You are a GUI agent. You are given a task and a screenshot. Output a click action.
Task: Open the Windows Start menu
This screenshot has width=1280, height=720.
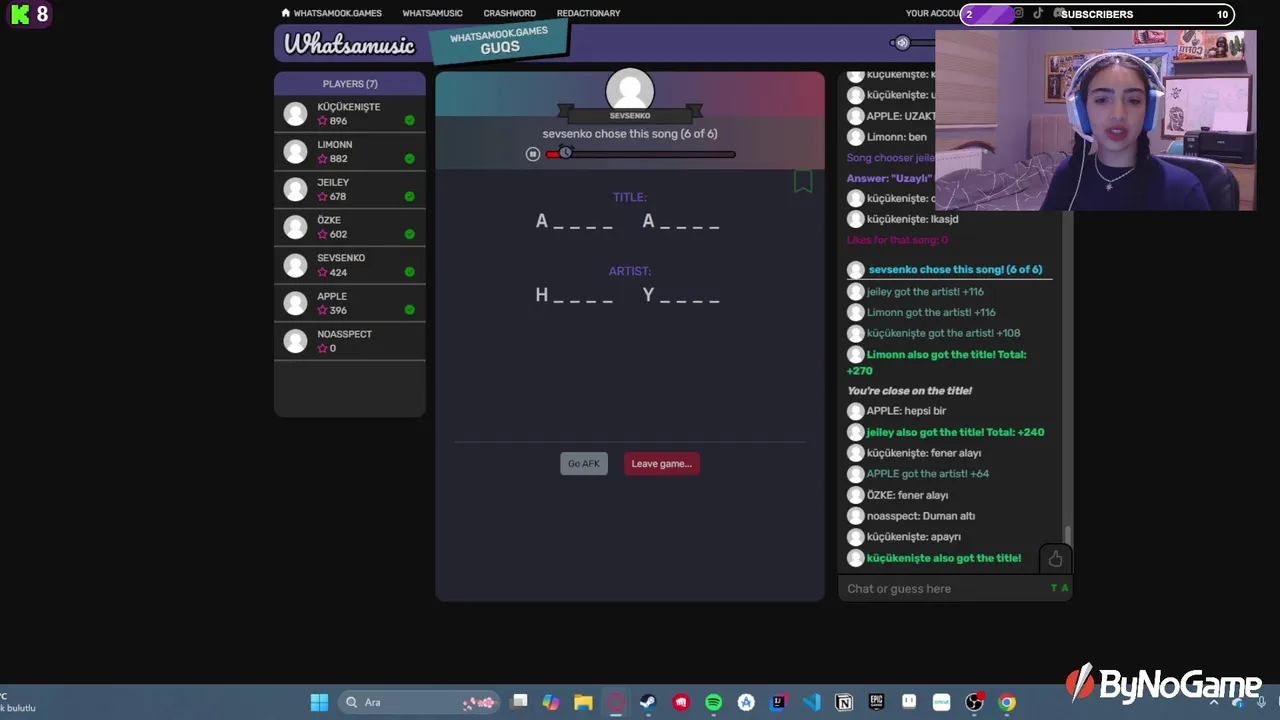[x=319, y=702]
